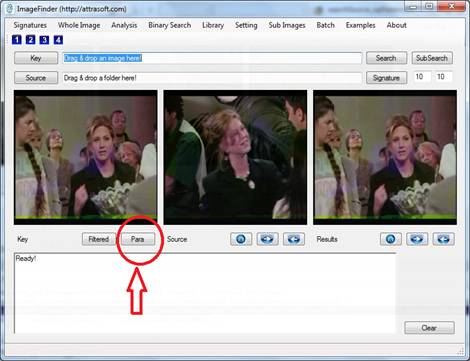
Task: Click the blue number 2 icon
Action: click(30, 40)
